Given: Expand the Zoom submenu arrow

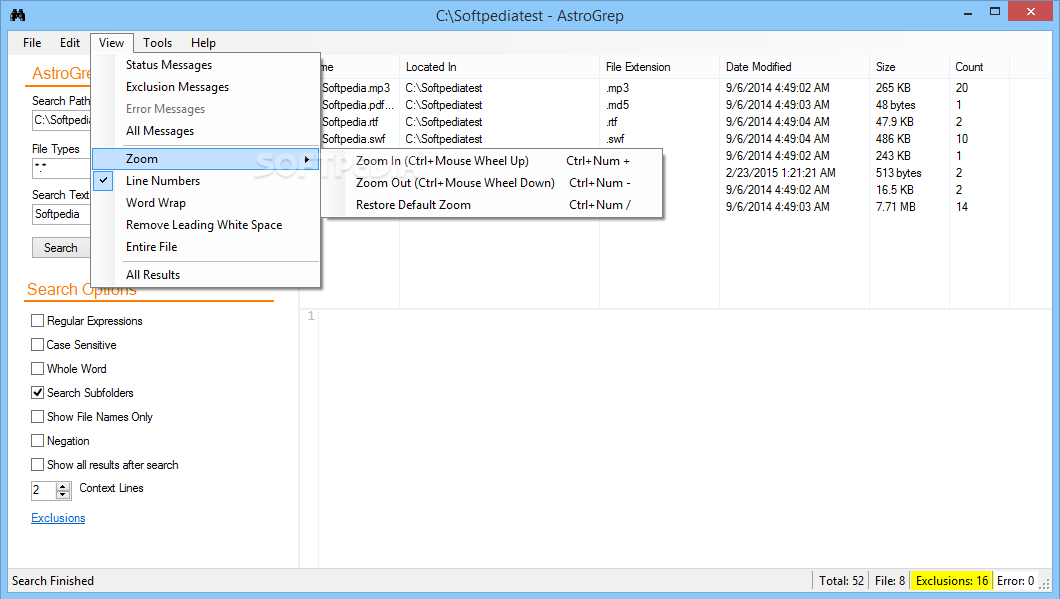Looking at the screenshot, I should (307, 159).
